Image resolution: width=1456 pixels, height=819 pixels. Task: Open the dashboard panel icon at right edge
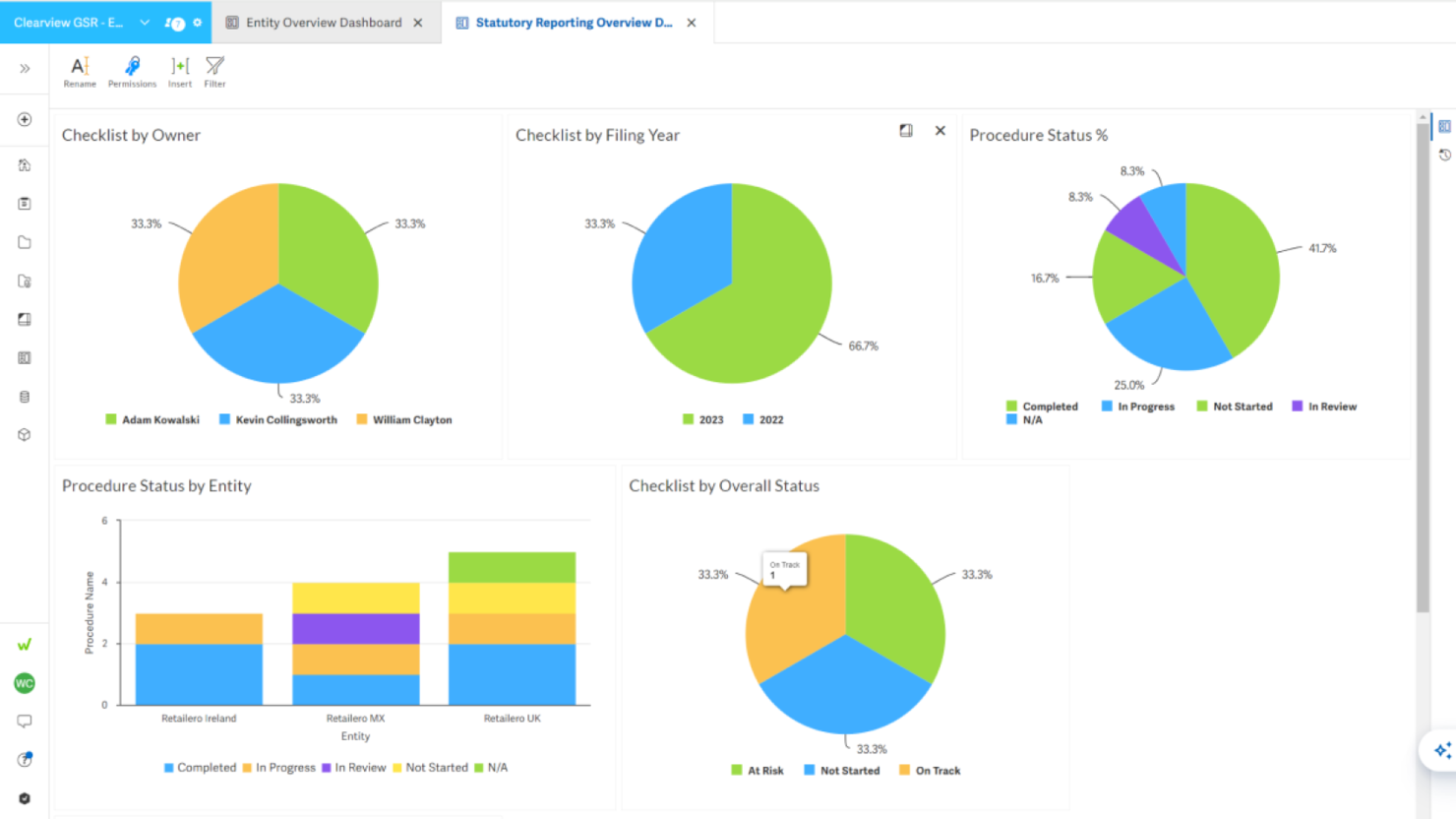(1444, 126)
